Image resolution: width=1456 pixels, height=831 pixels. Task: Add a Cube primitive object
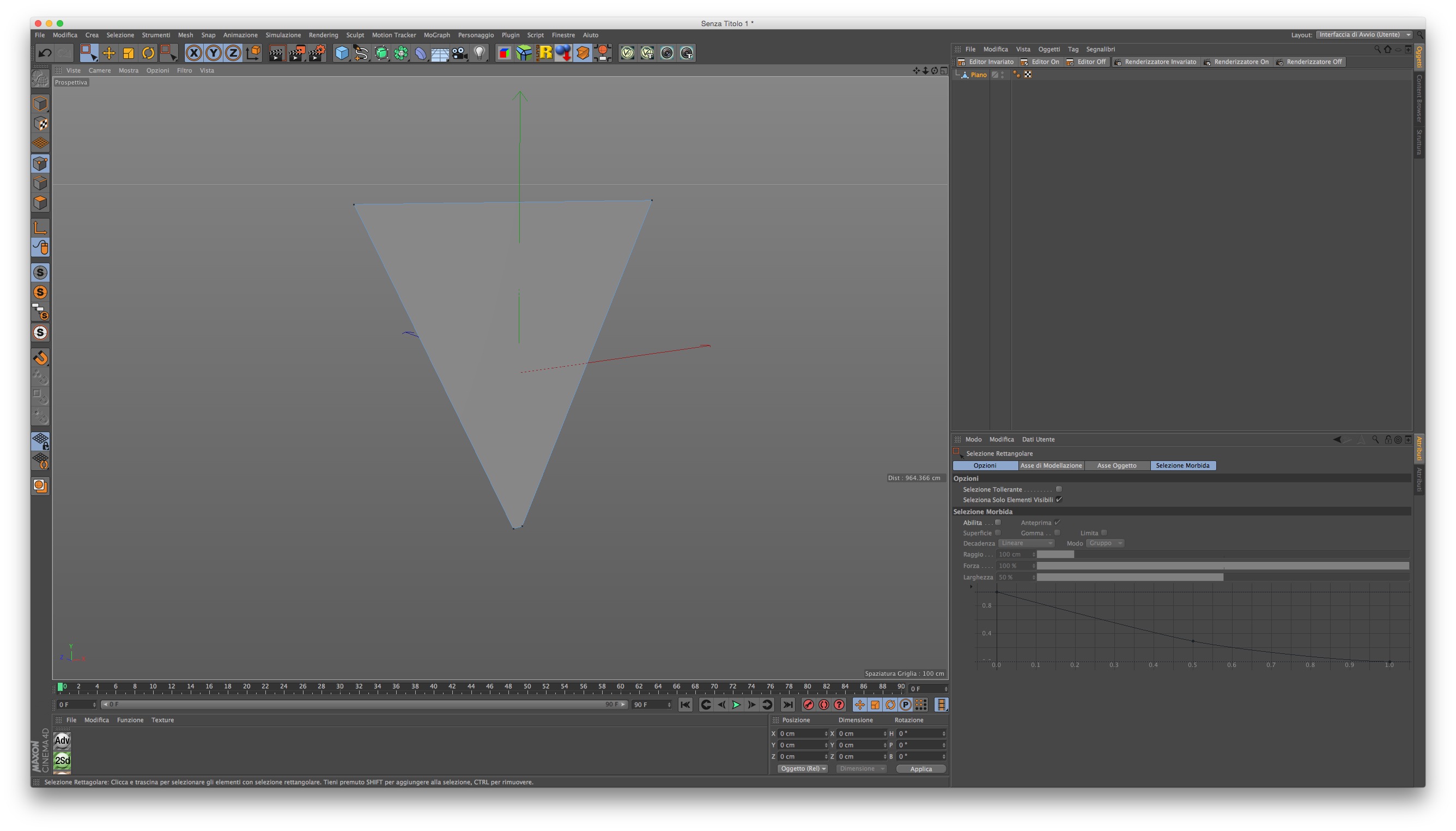click(341, 53)
